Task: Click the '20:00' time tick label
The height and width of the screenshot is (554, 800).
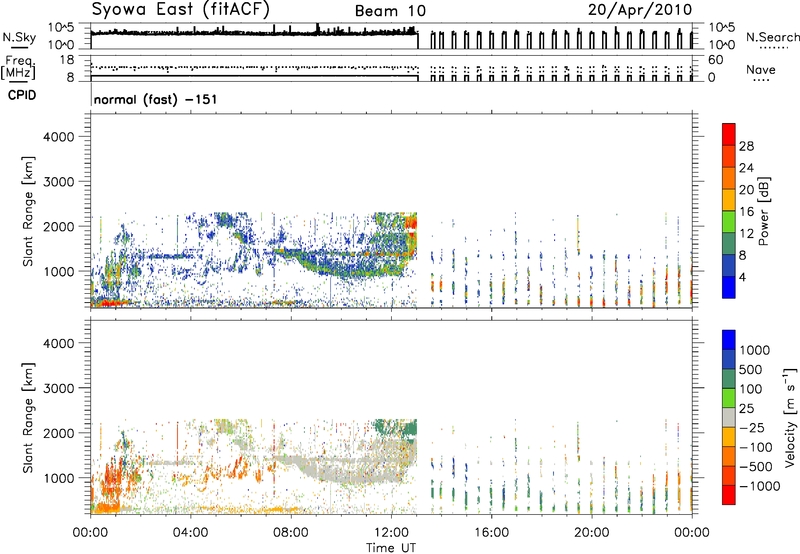Action: click(x=591, y=533)
